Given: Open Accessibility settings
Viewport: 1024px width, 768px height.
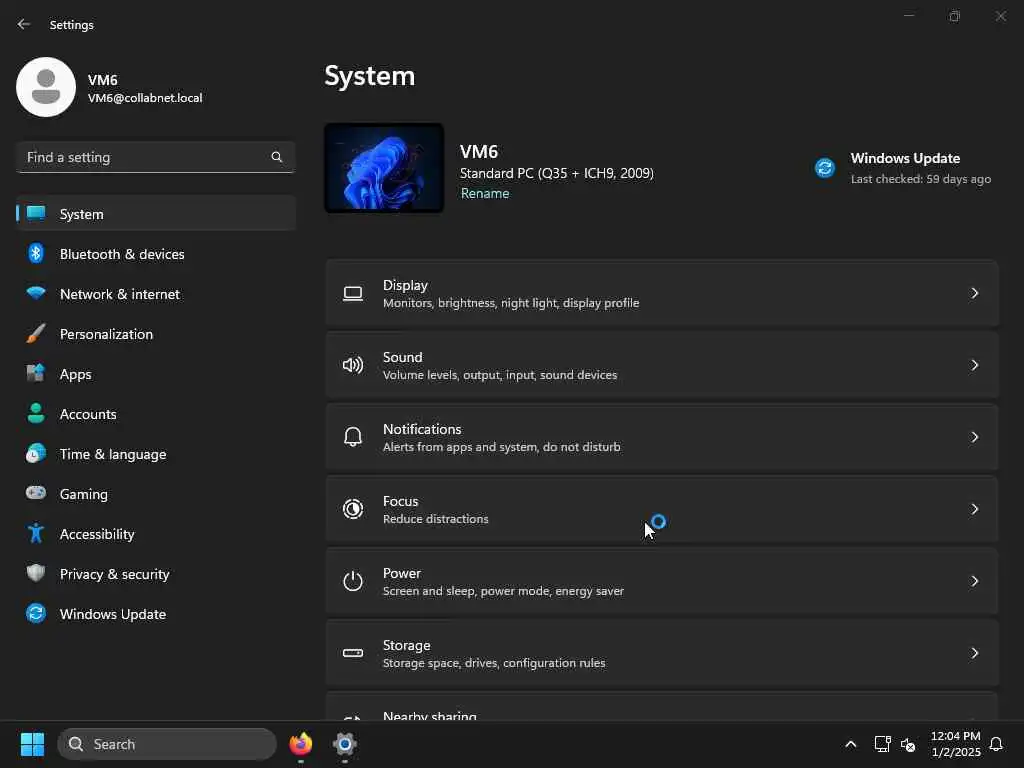Looking at the screenshot, I should pyautogui.click(x=156, y=534).
